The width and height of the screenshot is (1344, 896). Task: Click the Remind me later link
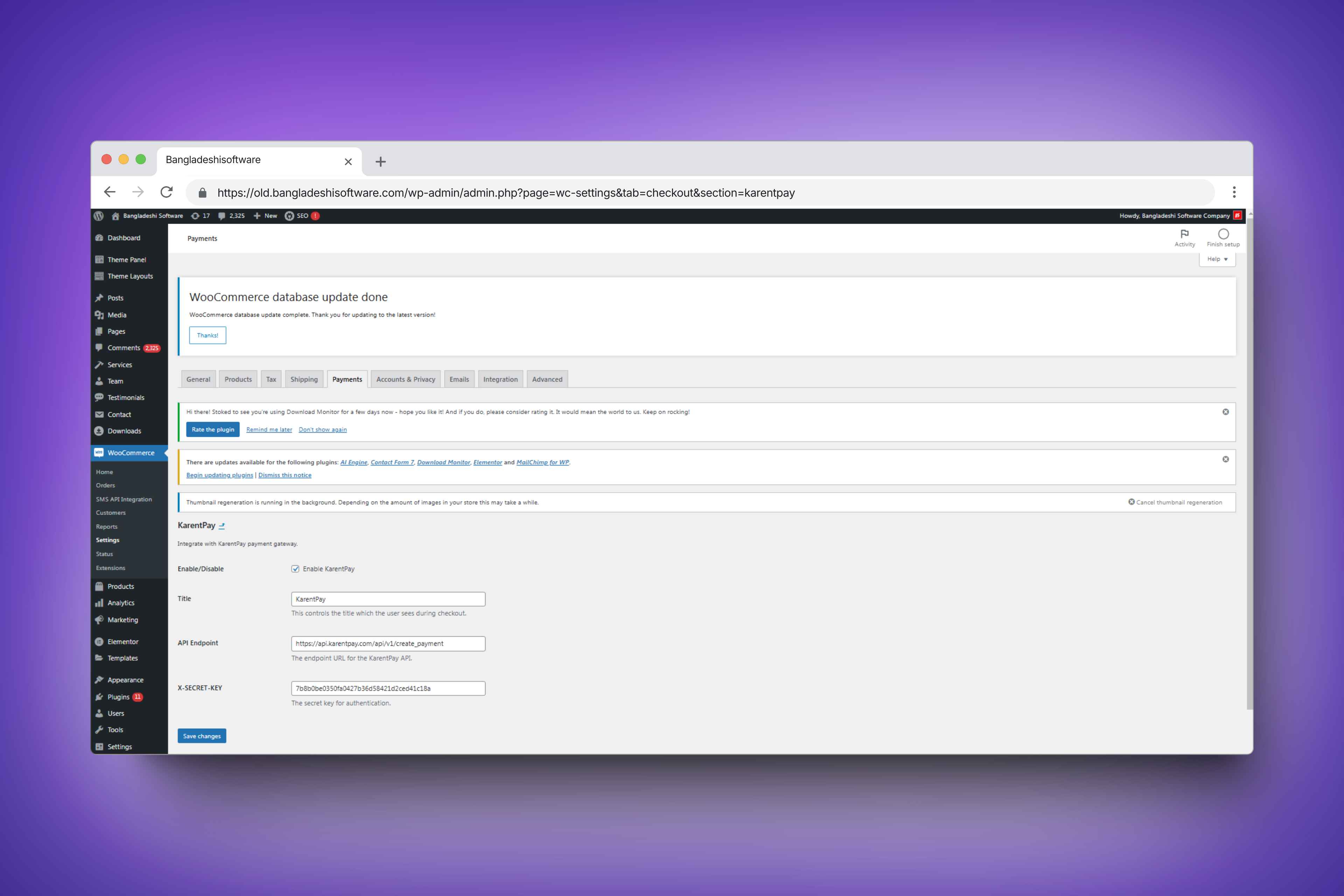pyautogui.click(x=269, y=430)
